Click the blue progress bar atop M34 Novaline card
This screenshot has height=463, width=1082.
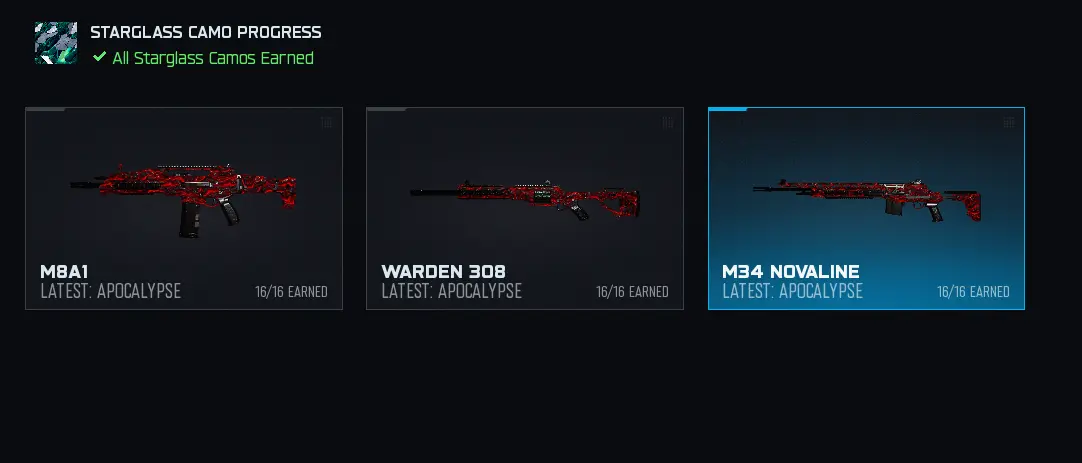(x=728, y=109)
